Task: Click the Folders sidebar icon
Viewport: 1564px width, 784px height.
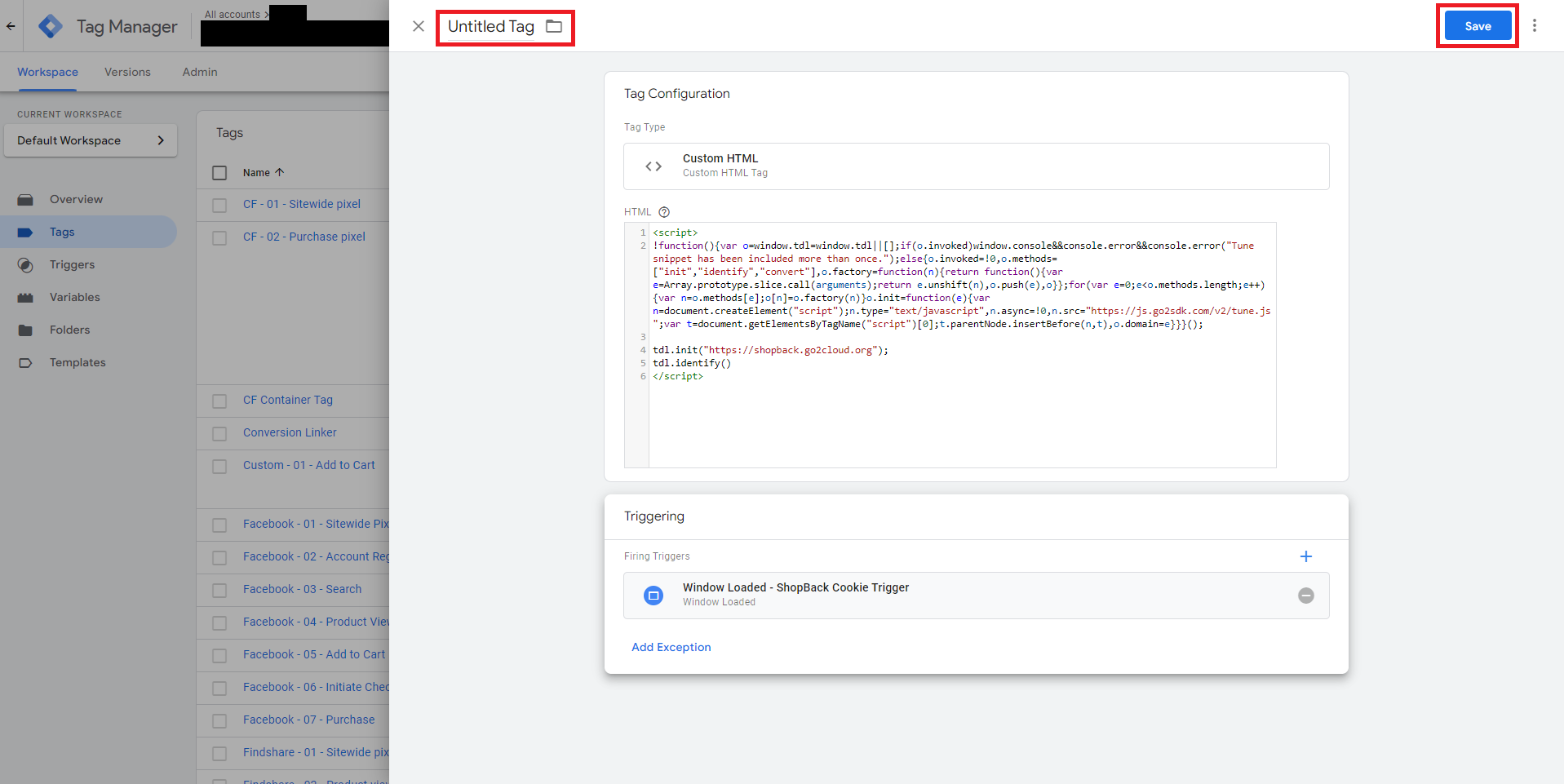Action: click(x=25, y=330)
